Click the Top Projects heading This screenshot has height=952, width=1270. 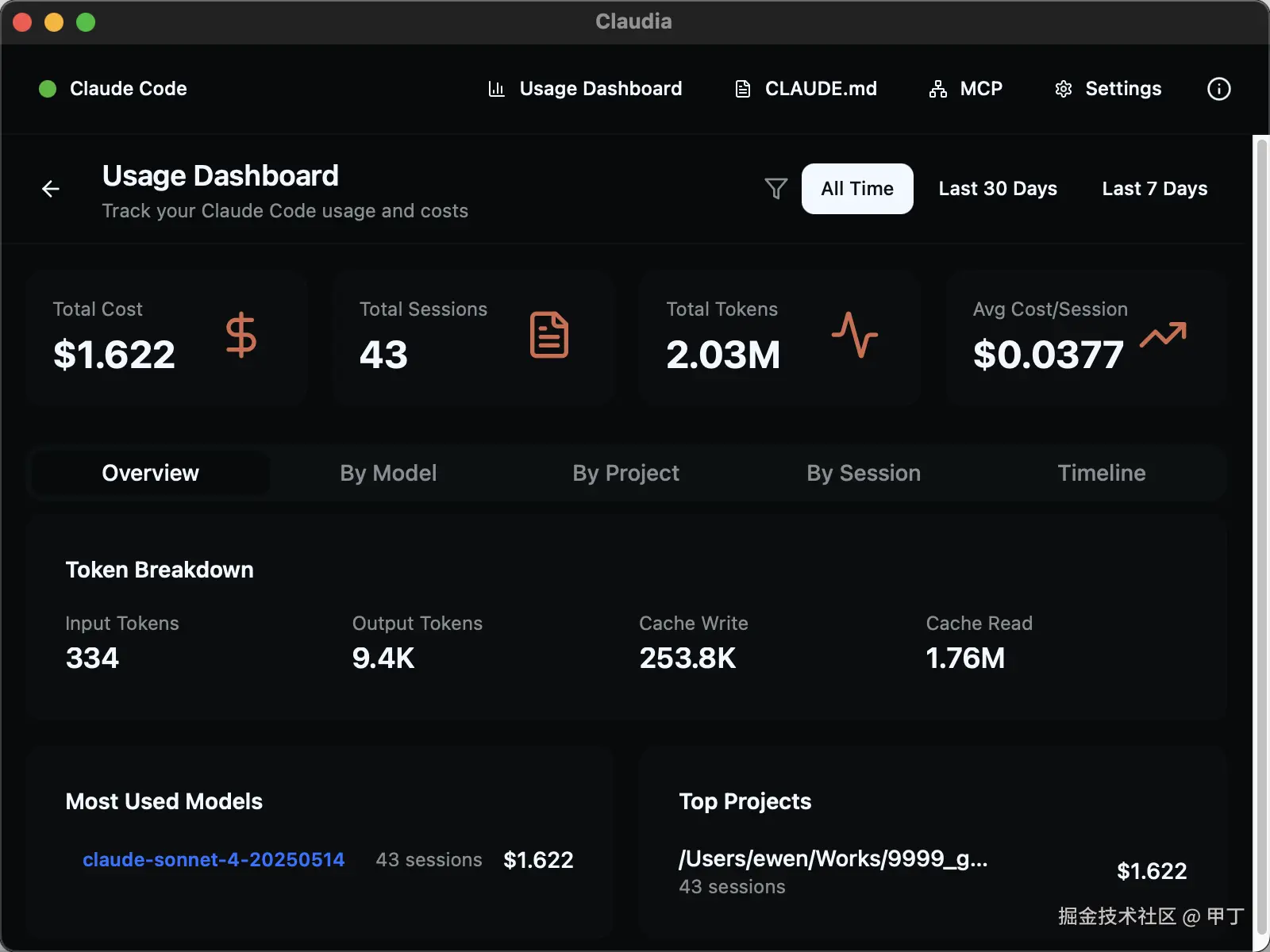click(745, 802)
